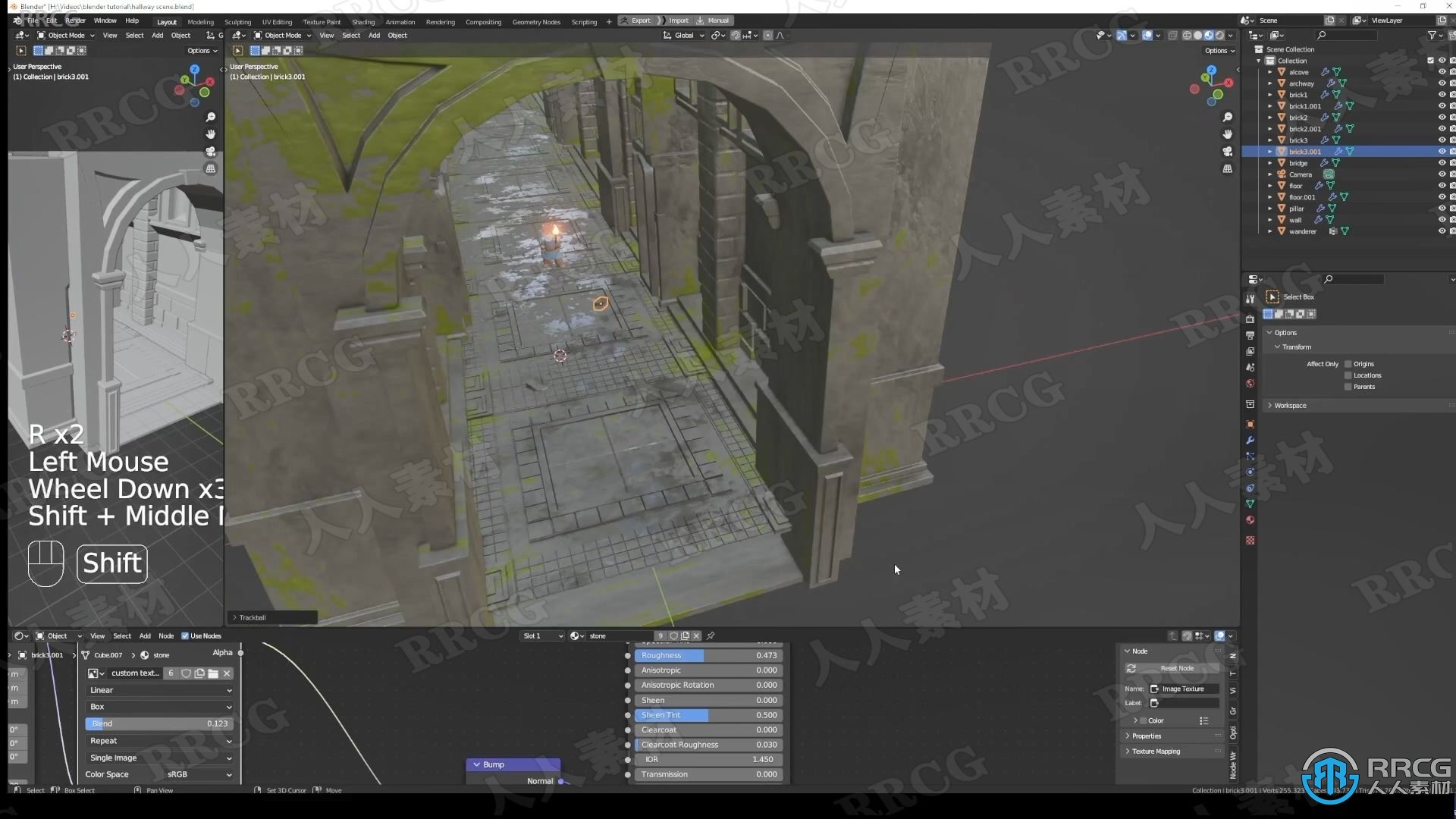Switch to UV Editing workspace tab
Screen dimensions: 1456x819
point(277,22)
